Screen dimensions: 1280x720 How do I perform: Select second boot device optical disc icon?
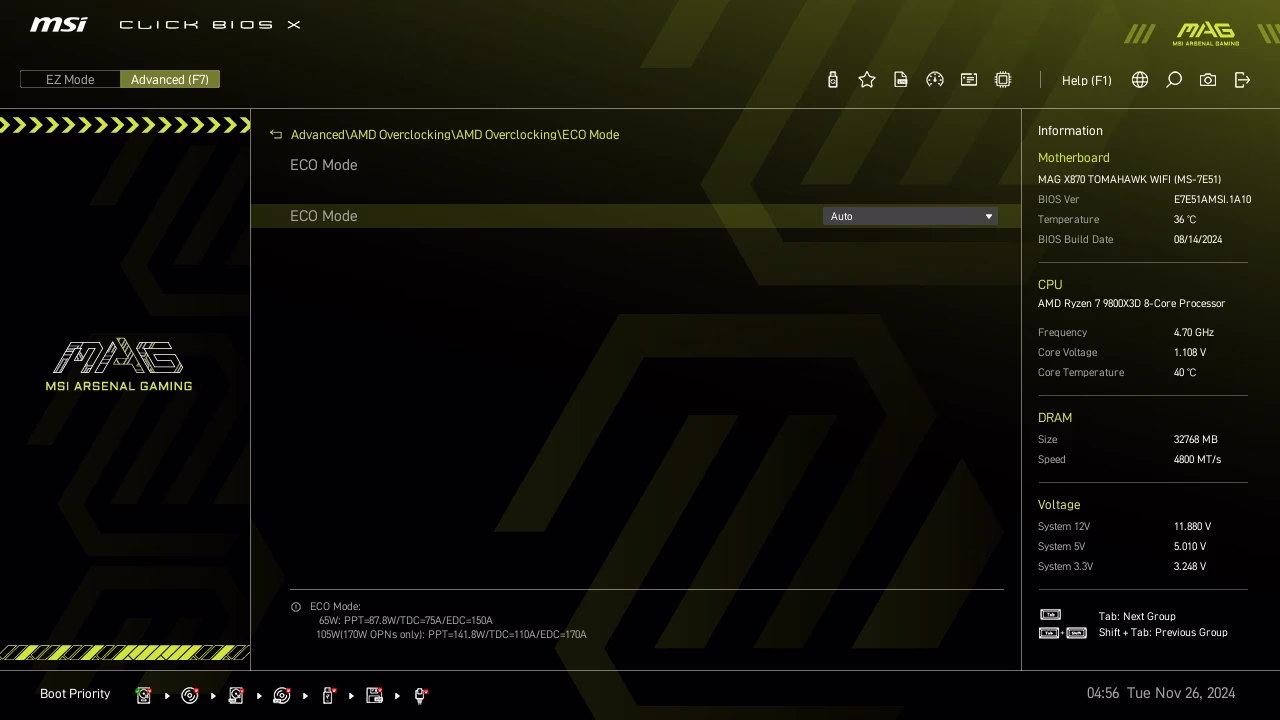click(x=190, y=695)
